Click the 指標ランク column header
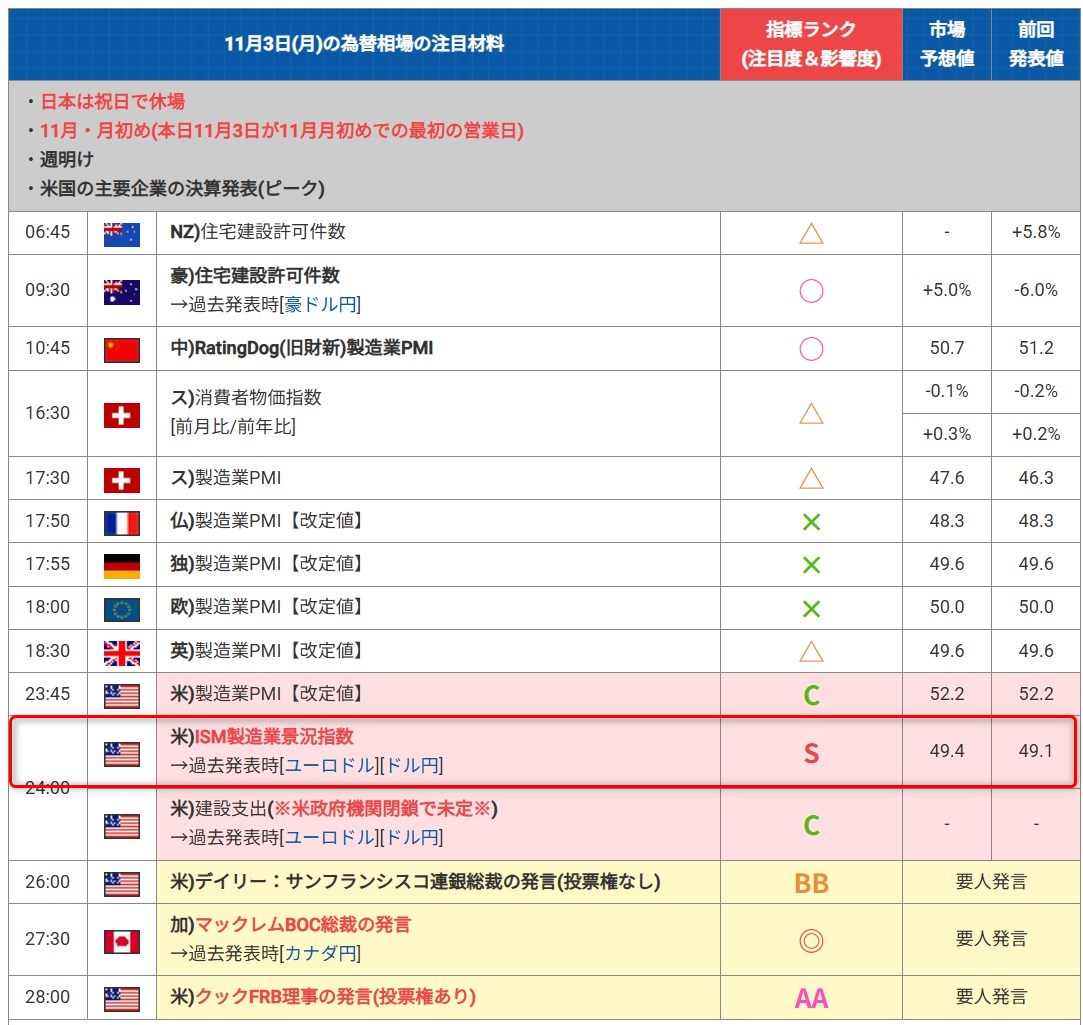1083x1025 pixels. pyautogui.click(x=811, y=45)
